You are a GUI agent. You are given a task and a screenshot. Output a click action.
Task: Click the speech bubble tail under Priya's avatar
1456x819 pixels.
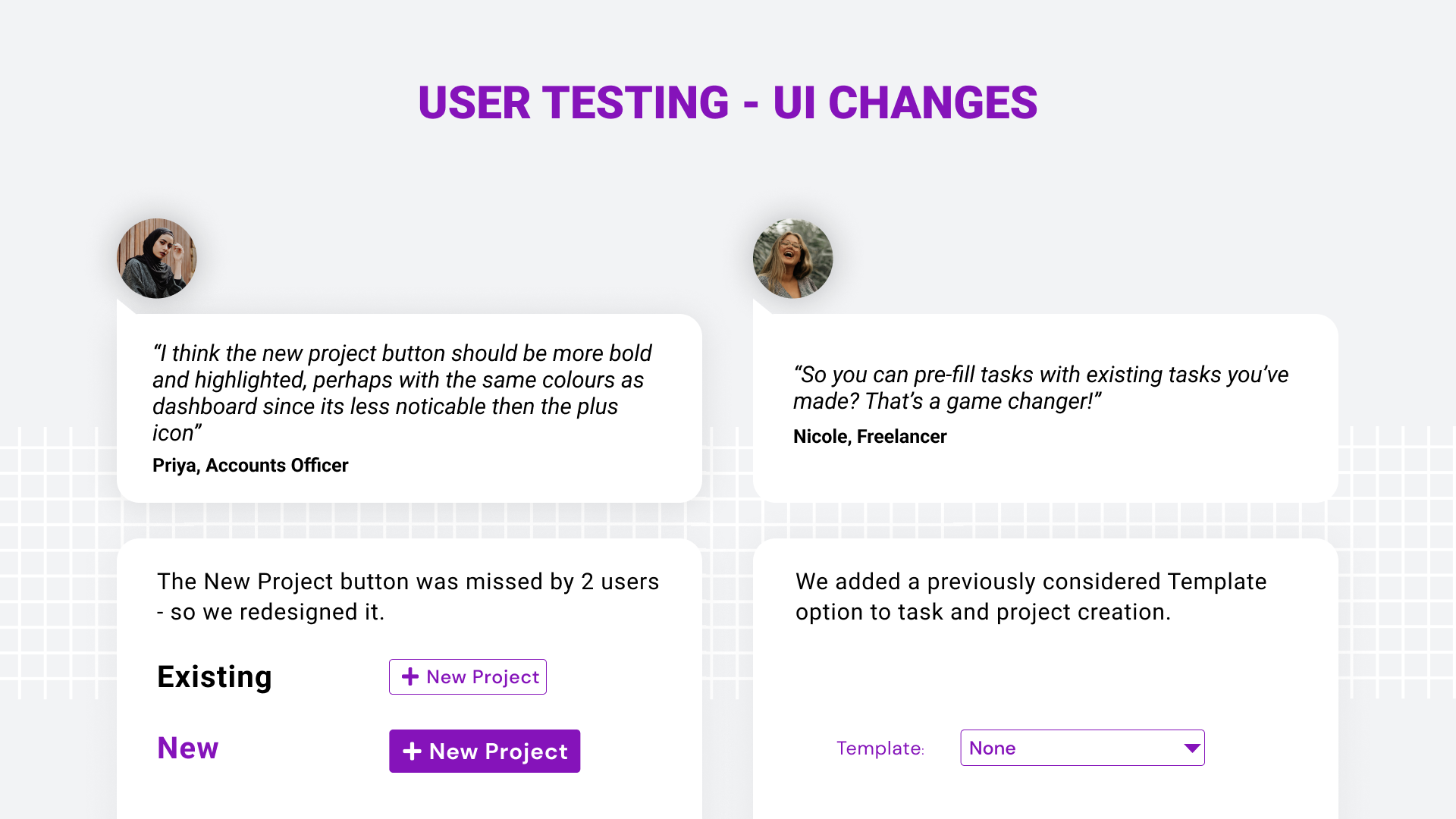click(124, 307)
